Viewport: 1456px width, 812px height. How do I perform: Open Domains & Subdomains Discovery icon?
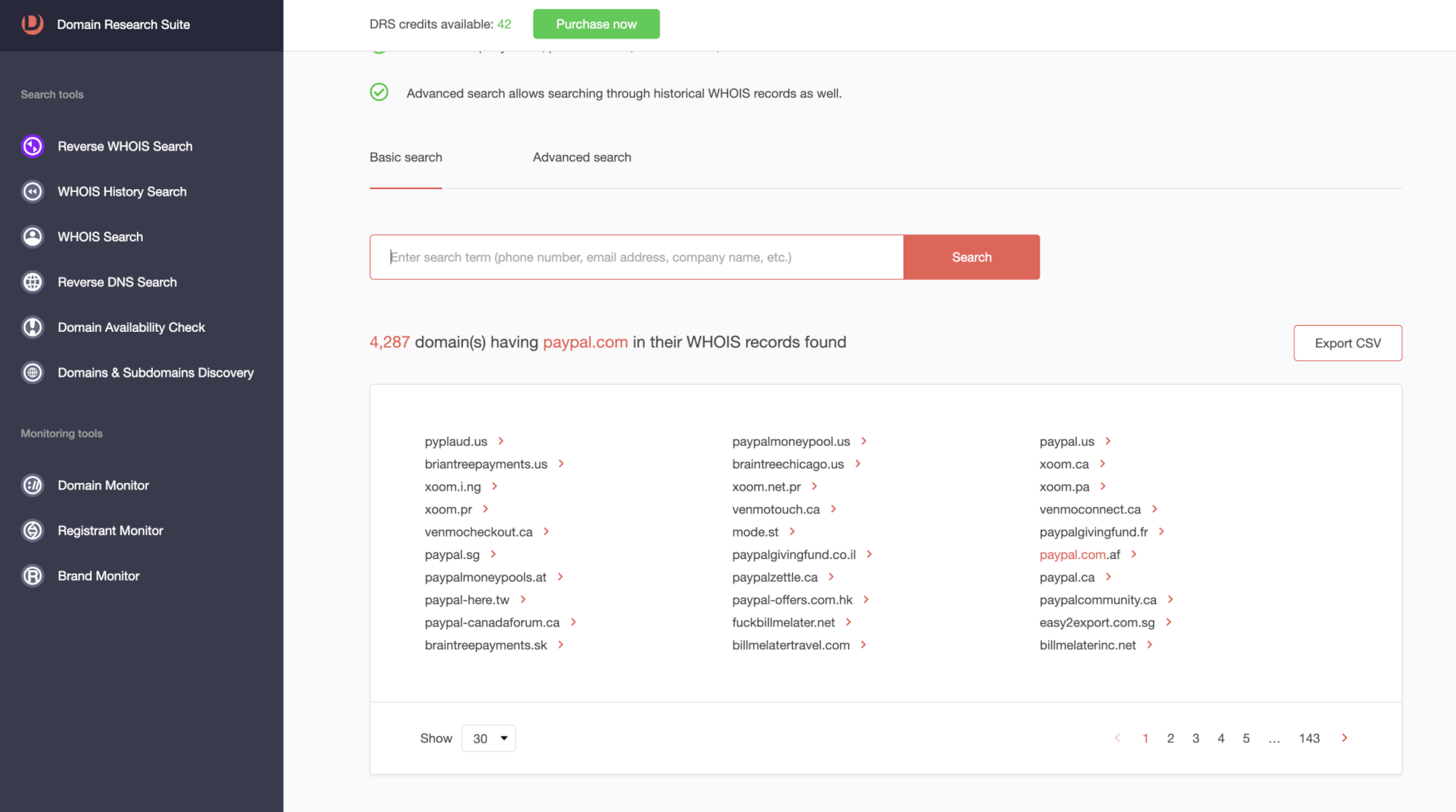33,373
